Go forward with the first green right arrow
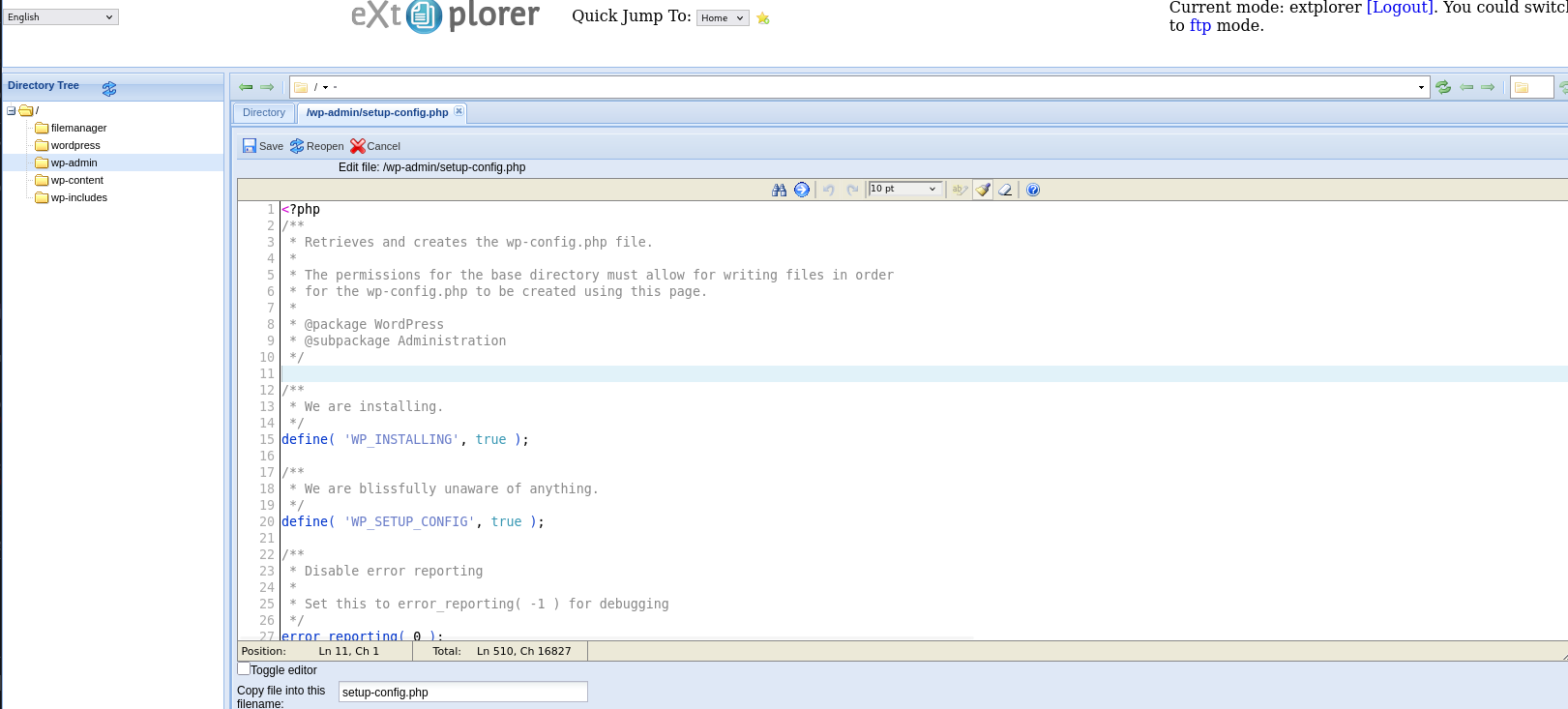This screenshot has height=709, width=1568. (x=267, y=87)
